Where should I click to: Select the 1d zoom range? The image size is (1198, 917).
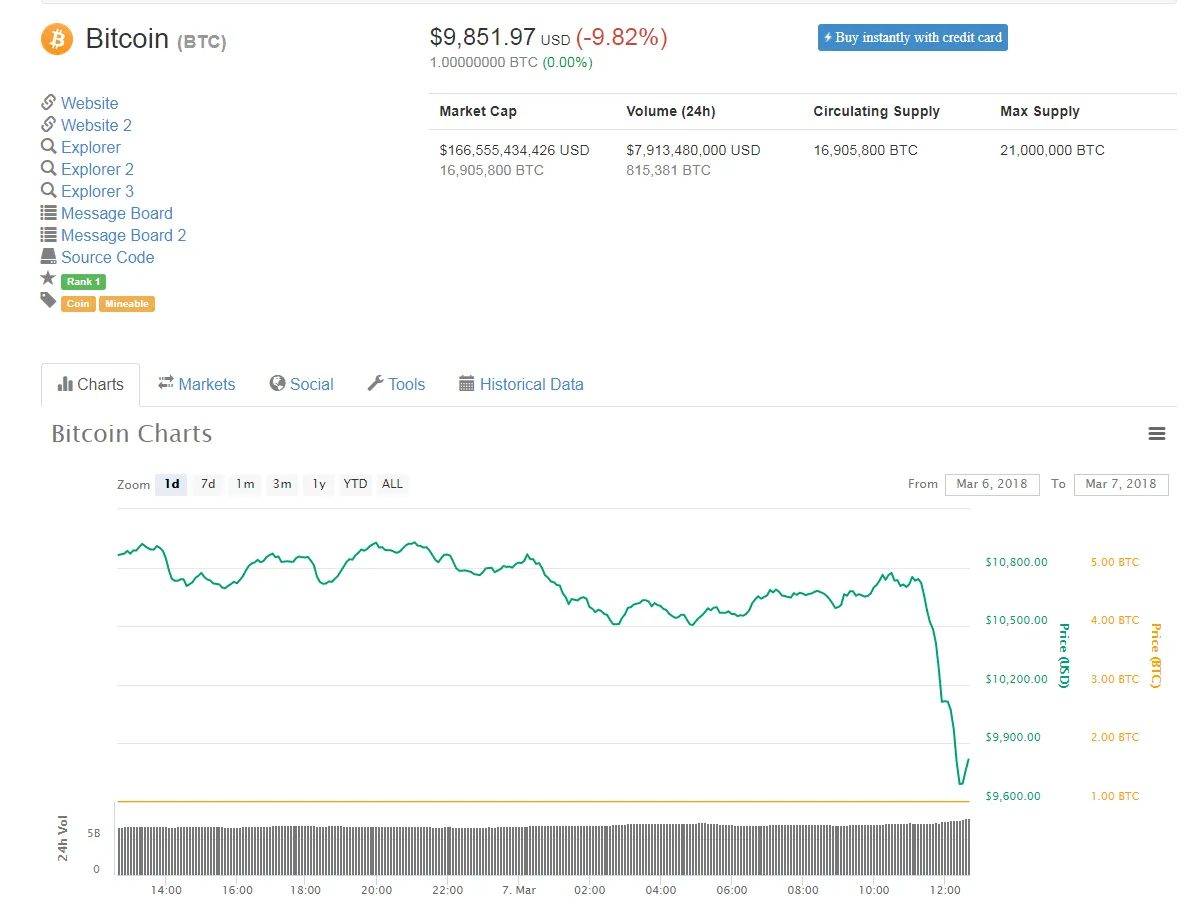click(x=171, y=484)
